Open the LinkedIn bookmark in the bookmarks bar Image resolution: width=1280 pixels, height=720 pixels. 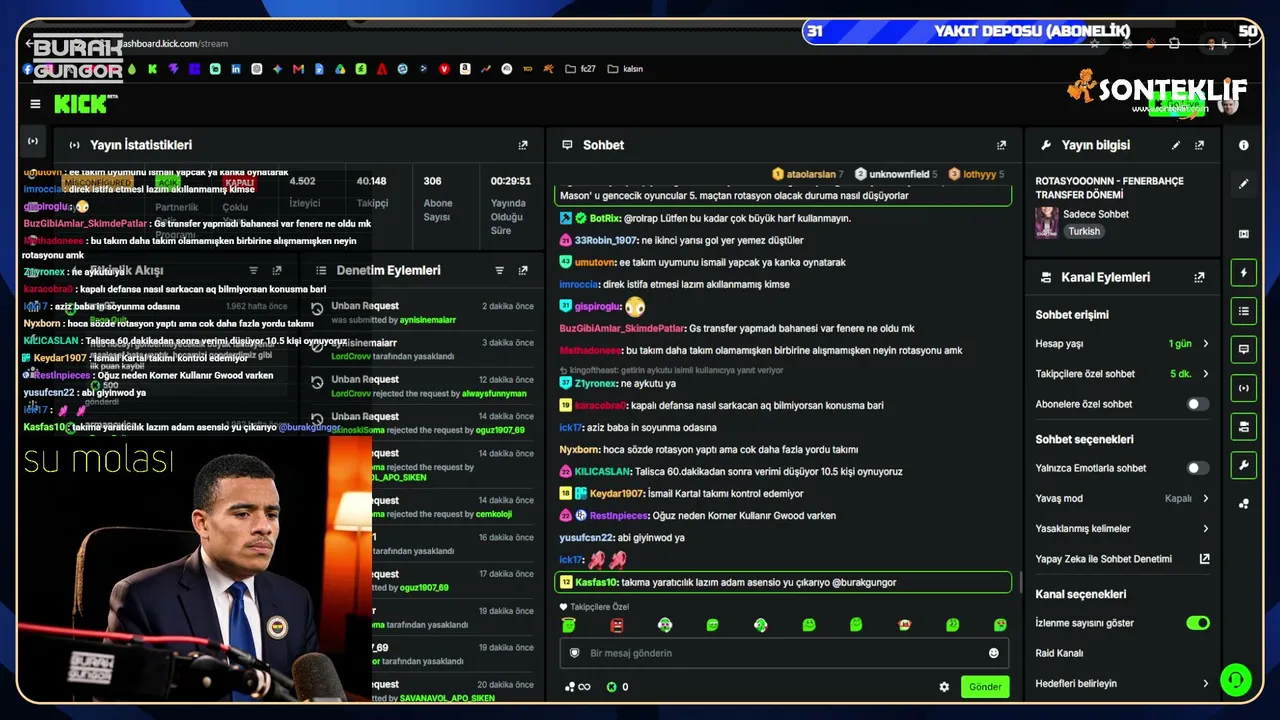[x=236, y=69]
